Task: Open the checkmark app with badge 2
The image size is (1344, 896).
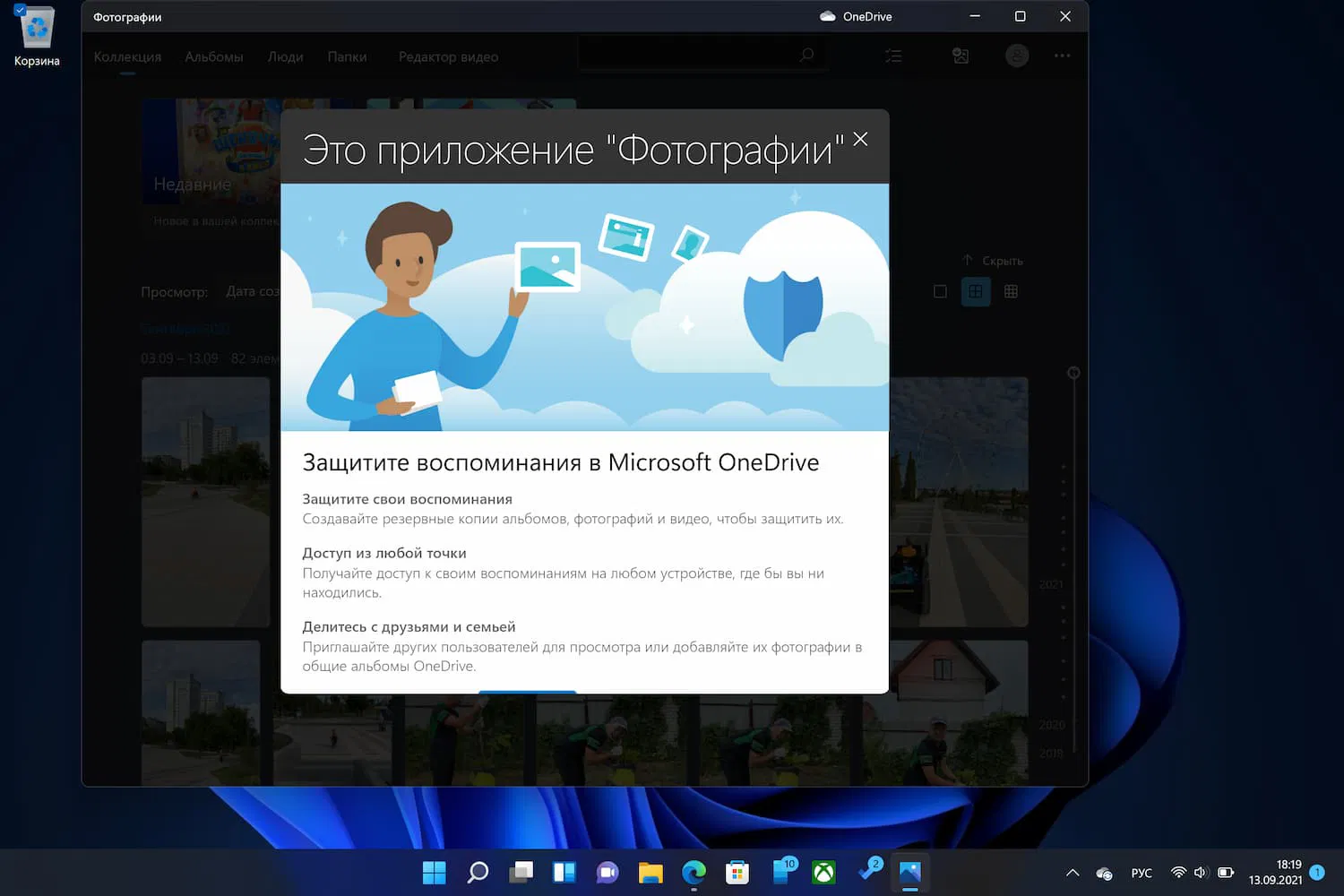Action: 868,871
